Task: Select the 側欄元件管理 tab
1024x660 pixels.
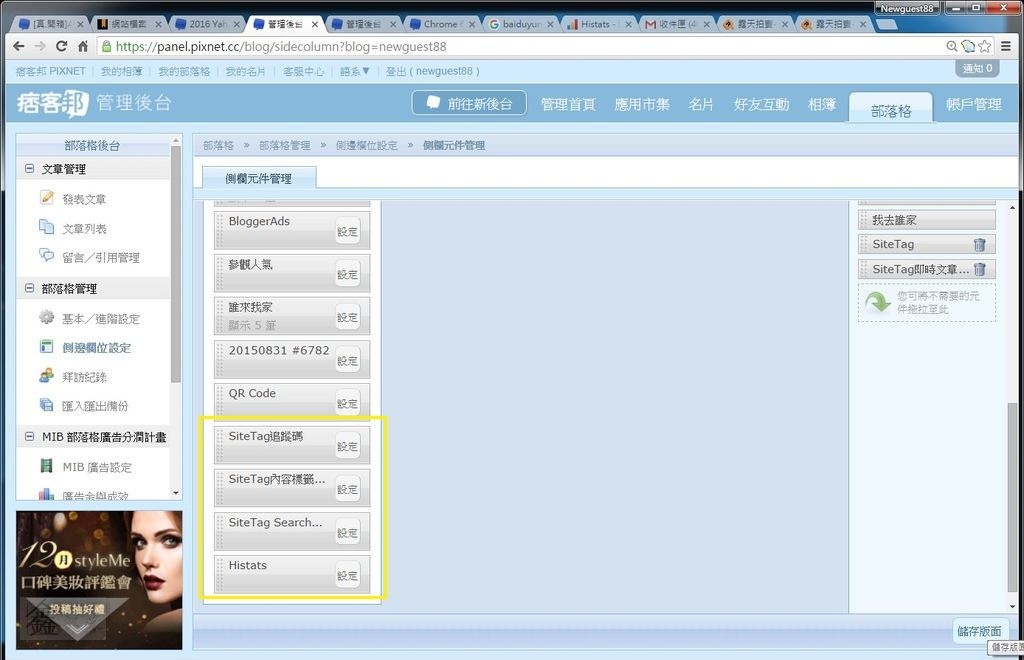Action: coord(259,178)
